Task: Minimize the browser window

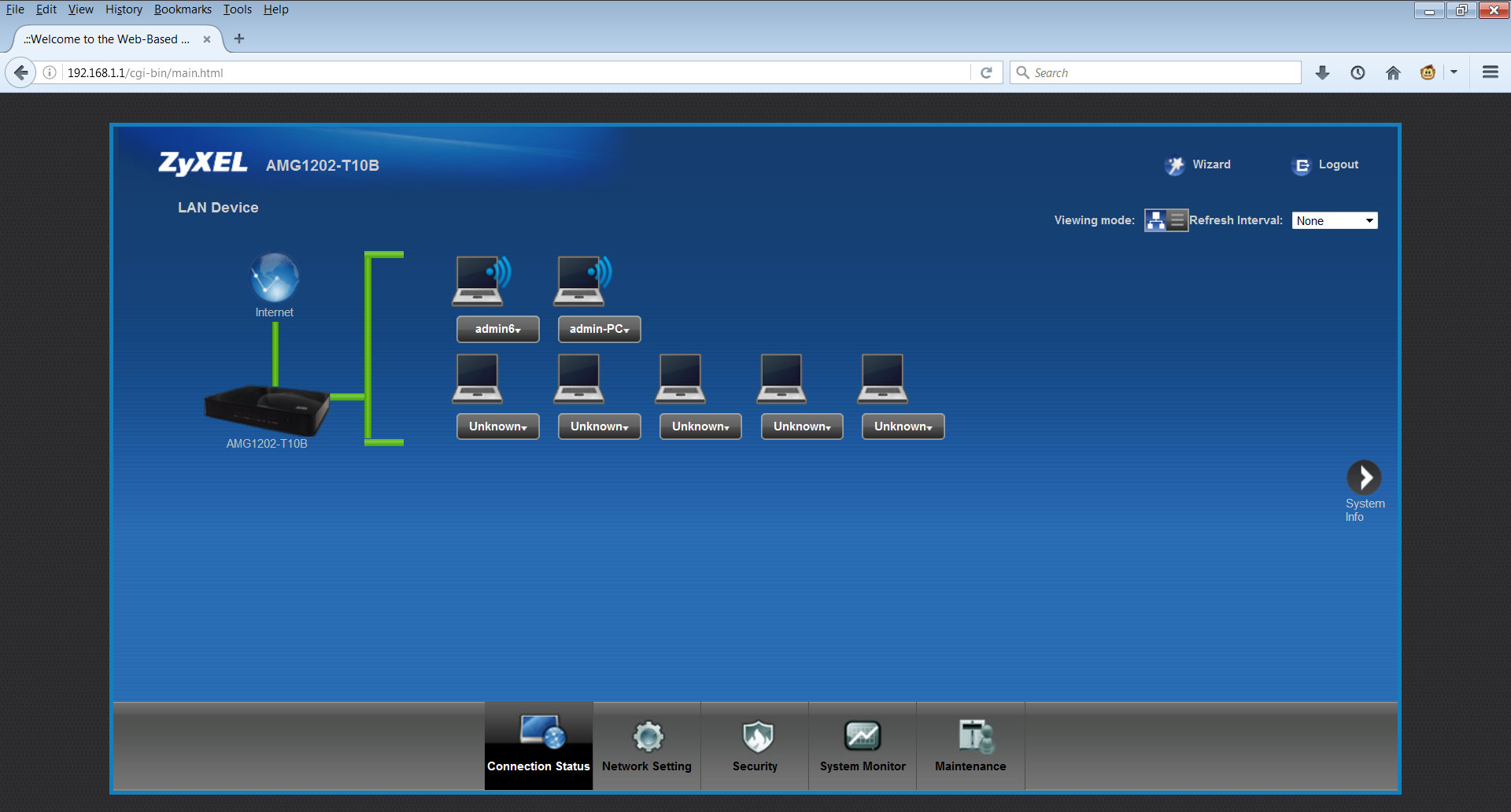Action: 1429,10
